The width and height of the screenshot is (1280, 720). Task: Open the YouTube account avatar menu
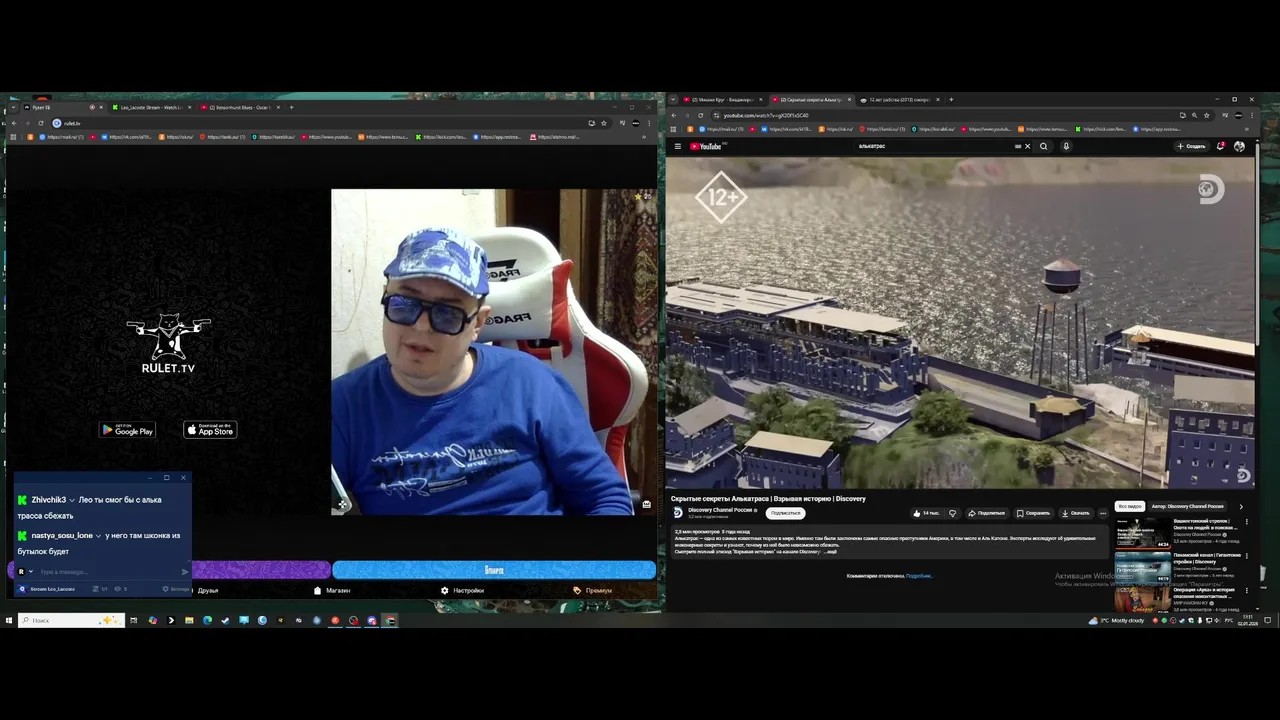(x=1240, y=146)
